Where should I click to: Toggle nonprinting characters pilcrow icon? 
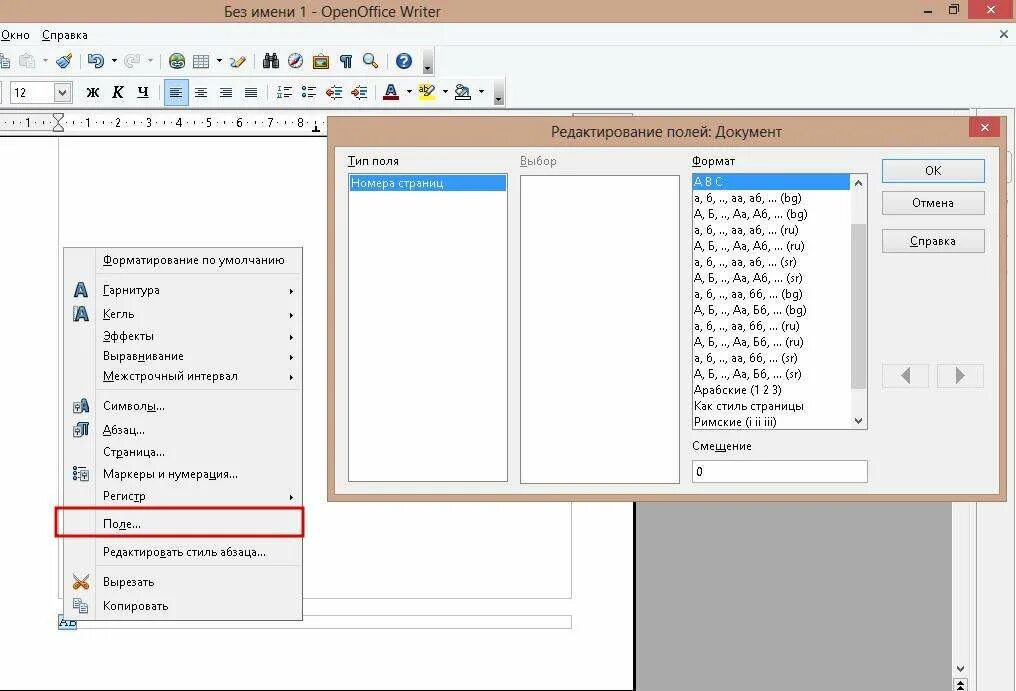(346, 61)
